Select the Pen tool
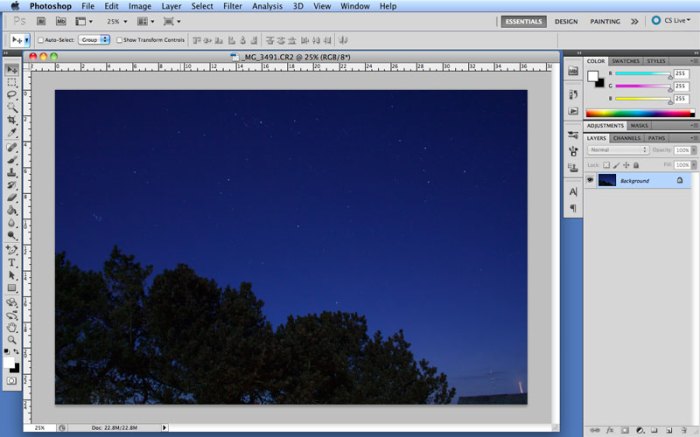This screenshot has height=437, width=700. coord(12,250)
